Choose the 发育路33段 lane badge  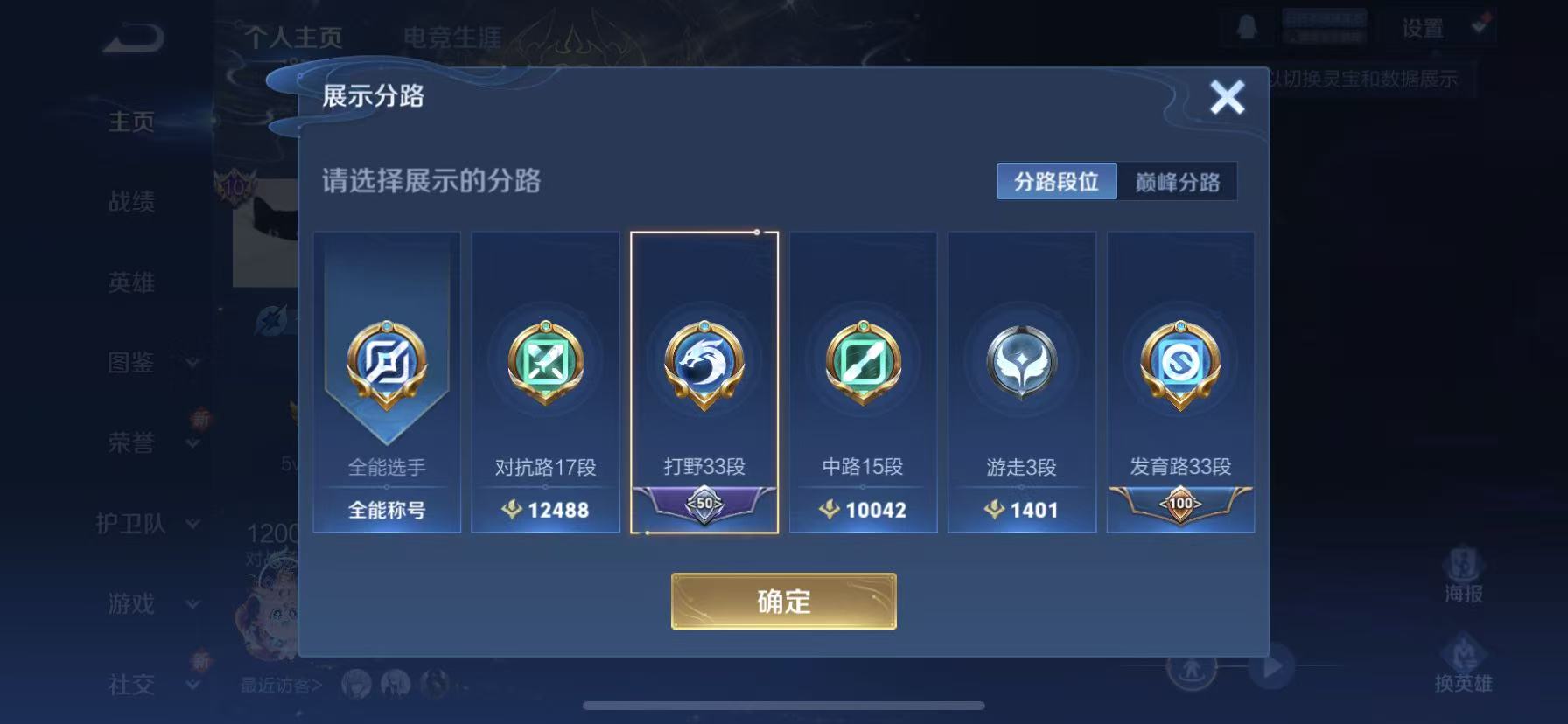coord(1180,364)
